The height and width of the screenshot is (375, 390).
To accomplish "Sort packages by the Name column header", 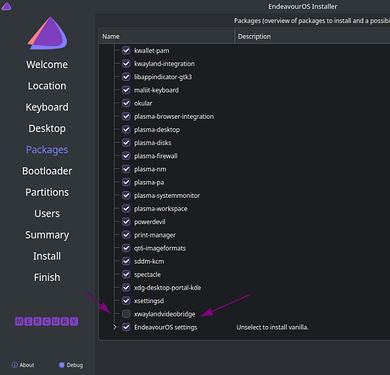I will pos(167,36).
